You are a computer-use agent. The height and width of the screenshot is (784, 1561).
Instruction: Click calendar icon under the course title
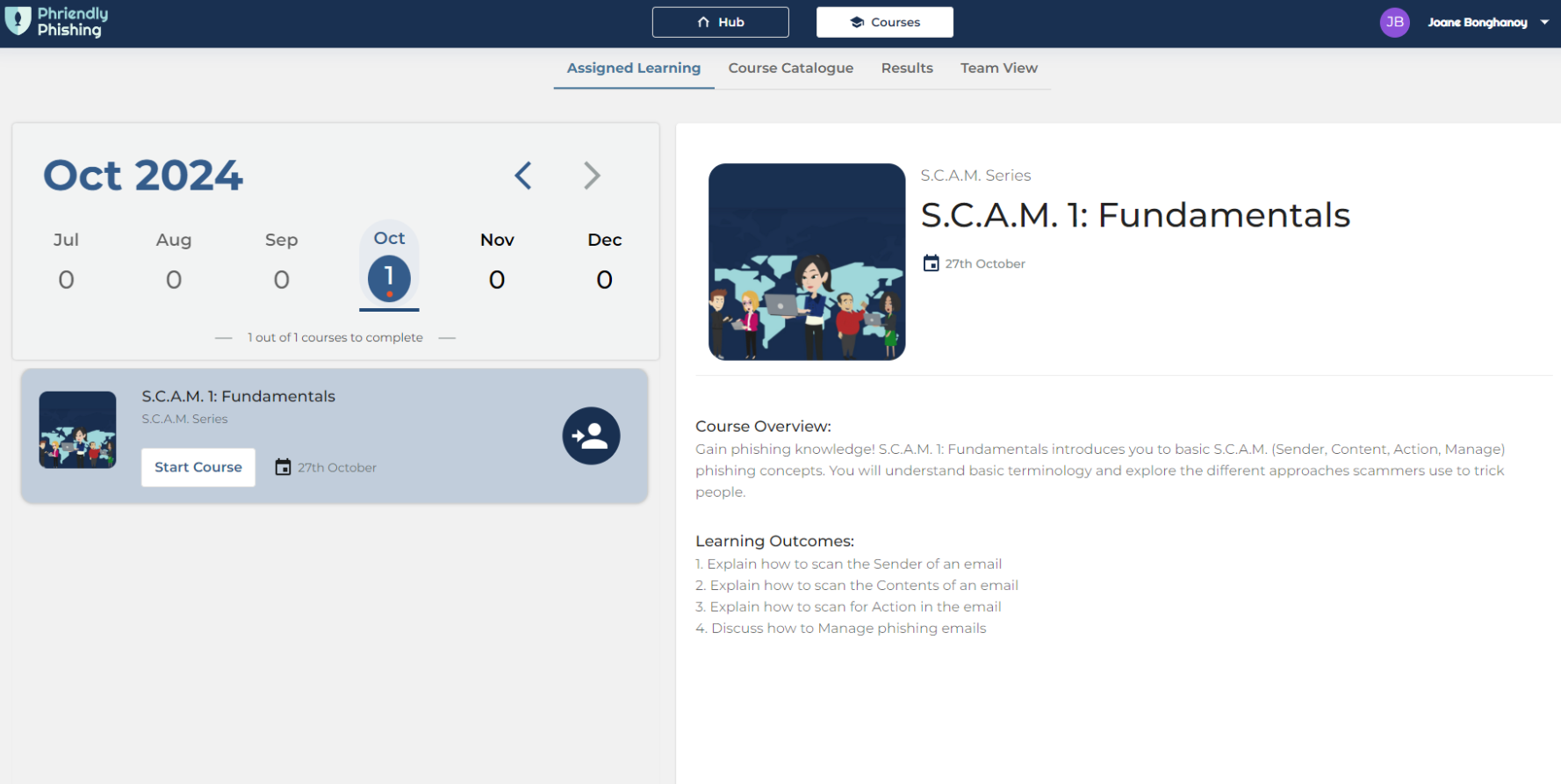pyautogui.click(x=931, y=263)
